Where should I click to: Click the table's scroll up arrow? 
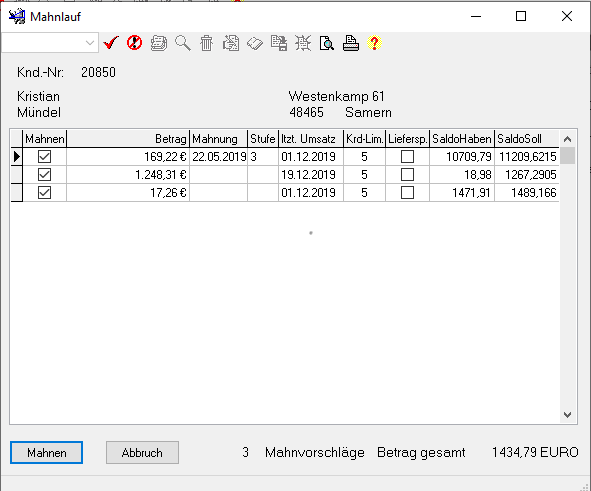(x=567, y=139)
